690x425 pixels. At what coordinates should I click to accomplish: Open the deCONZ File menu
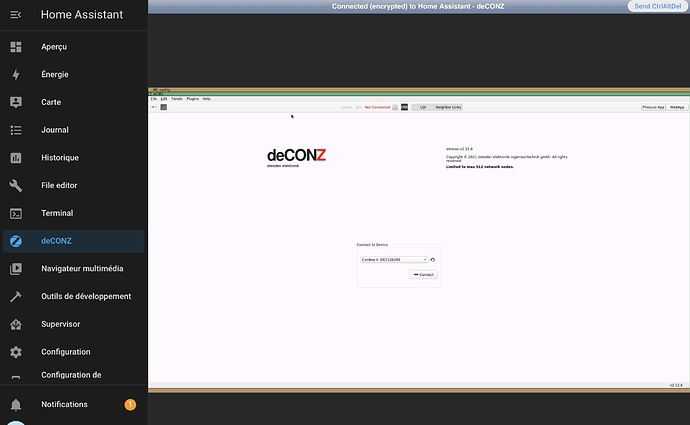154,99
